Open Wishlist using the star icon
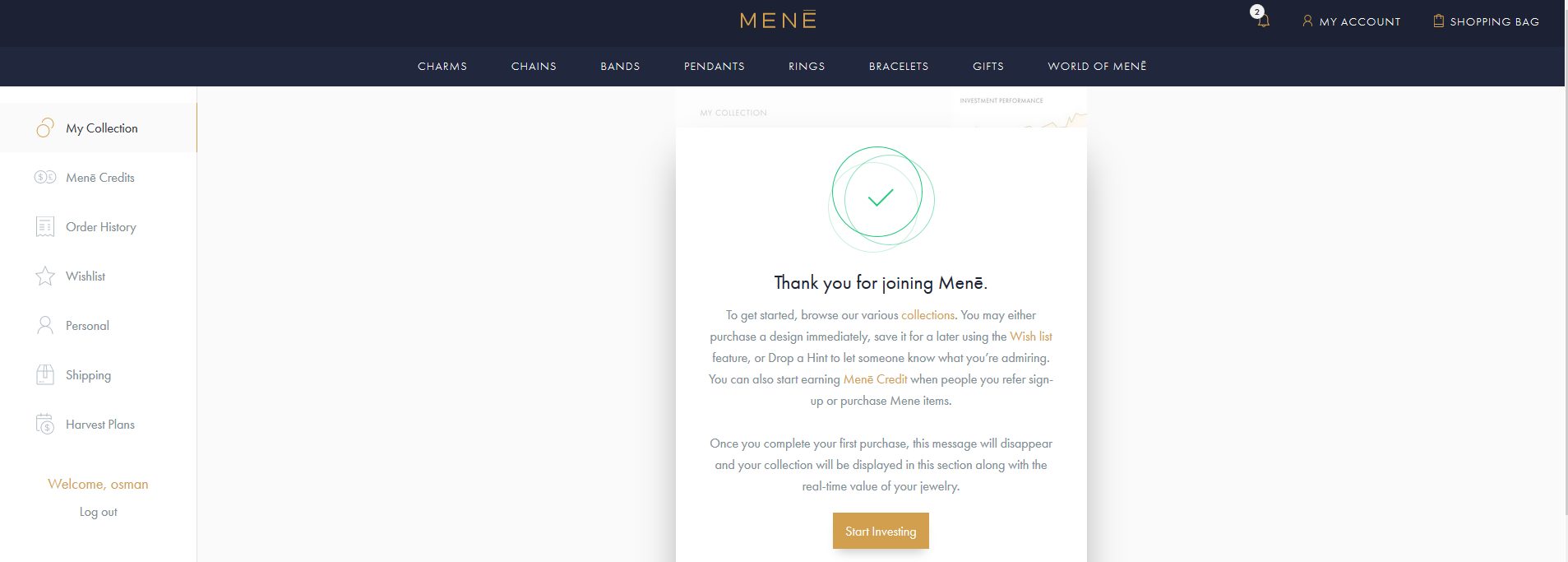The image size is (1568, 562). (x=45, y=276)
